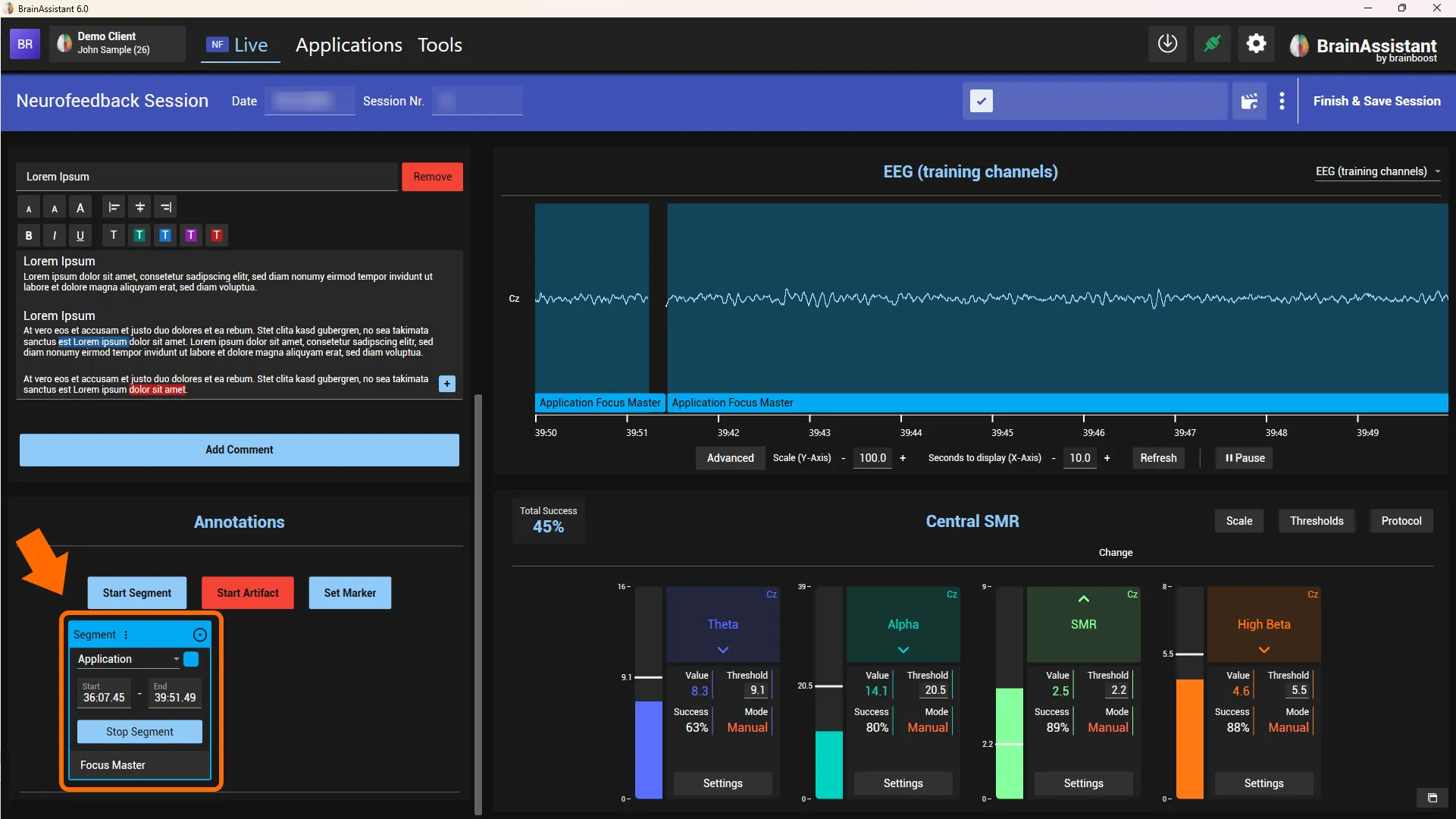Image resolution: width=1456 pixels, height=819 pixels.
Task: Open settings with the gear icon
Action: pyautogui.click(x=1256, y=44)
